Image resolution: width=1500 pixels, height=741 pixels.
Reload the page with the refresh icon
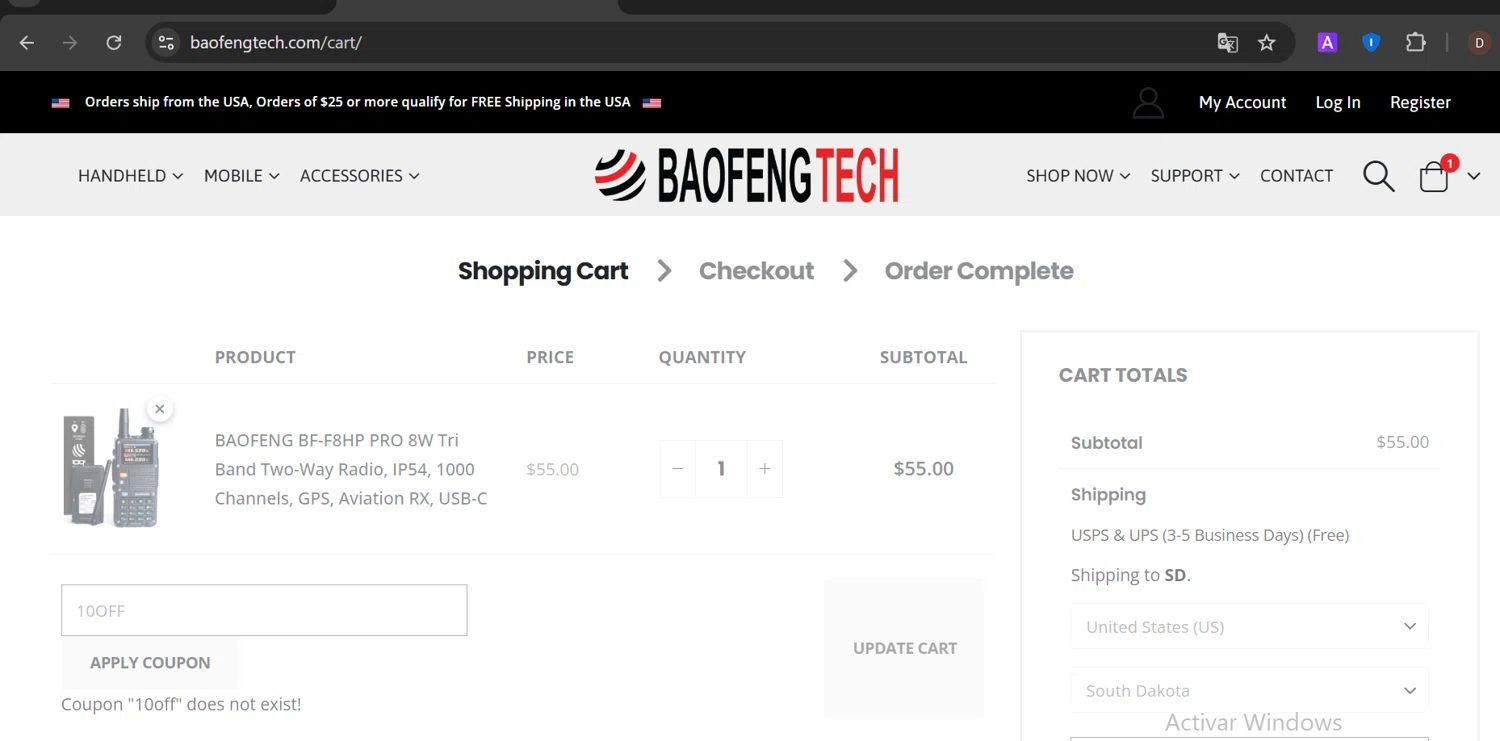coord(114,42)
